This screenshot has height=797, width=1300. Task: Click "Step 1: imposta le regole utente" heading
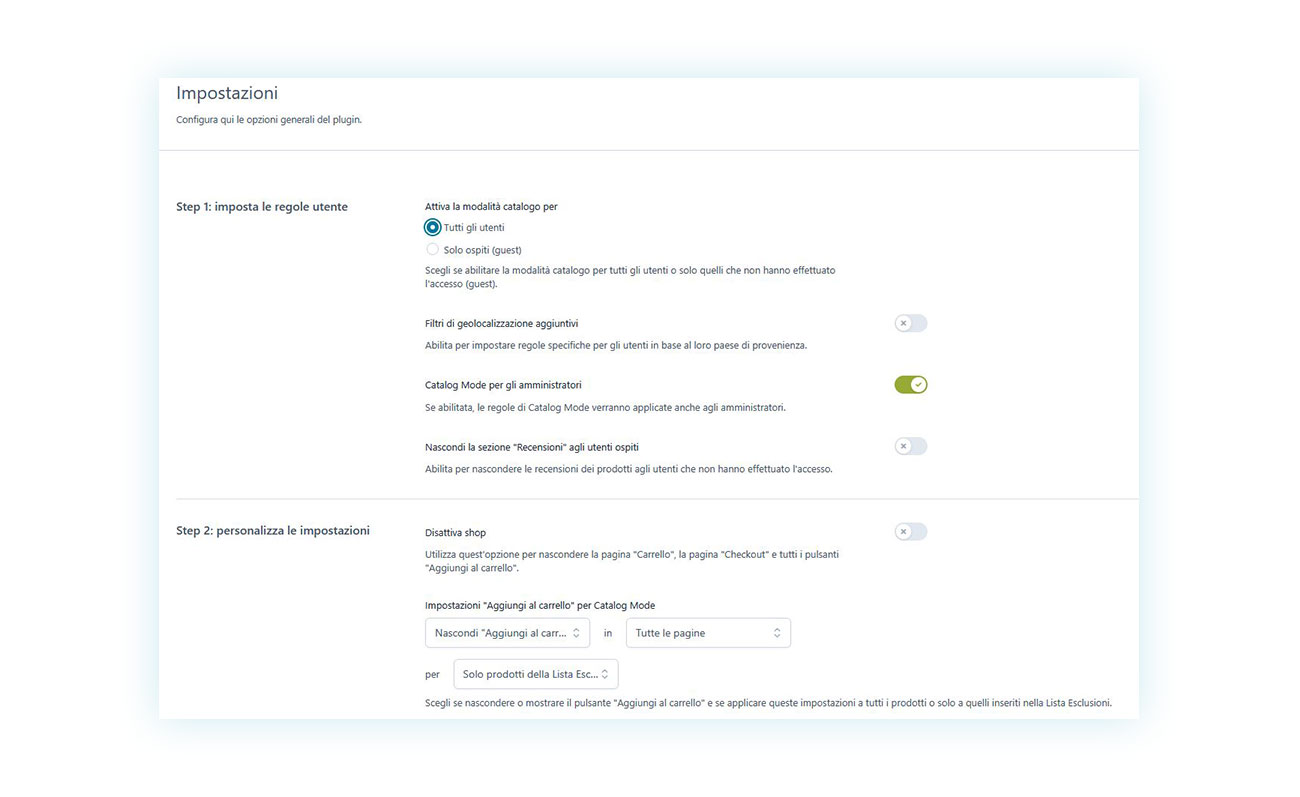[262, 207]
